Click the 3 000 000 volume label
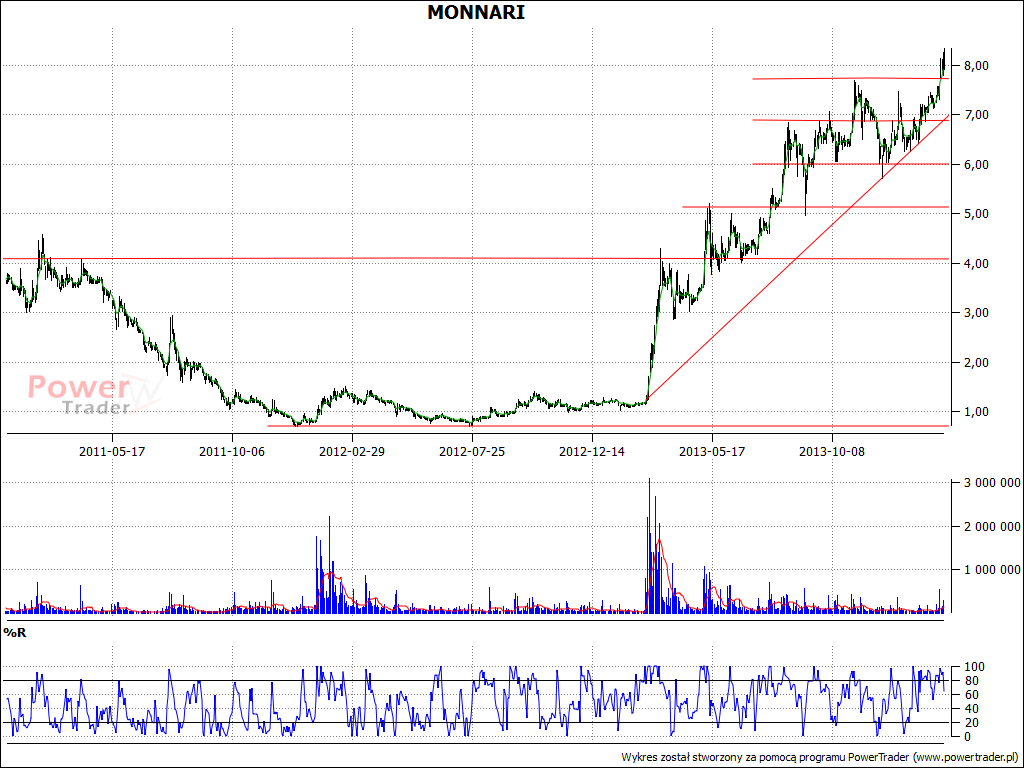 point(992,483)
